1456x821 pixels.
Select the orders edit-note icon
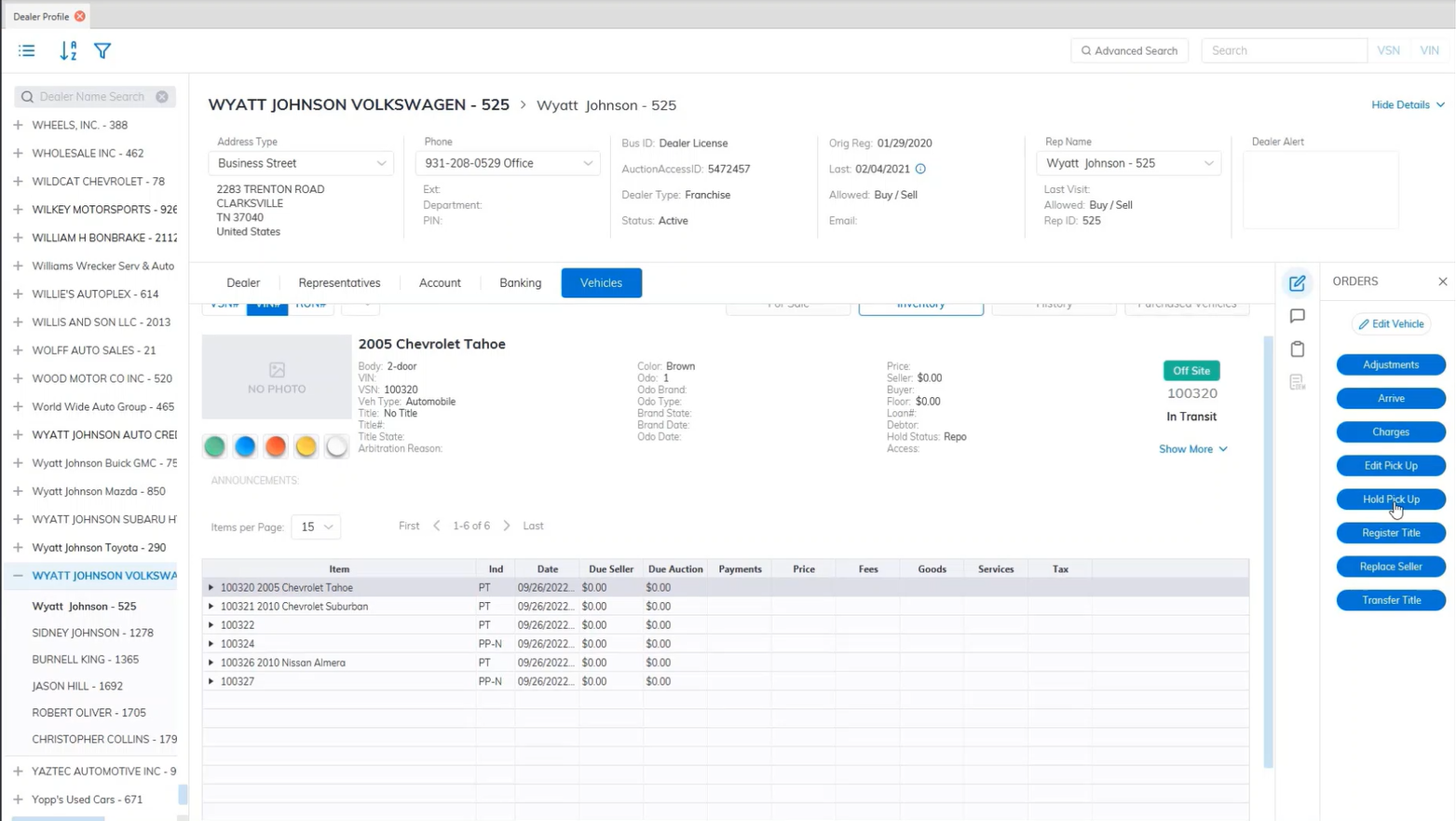pos(1297,283)
